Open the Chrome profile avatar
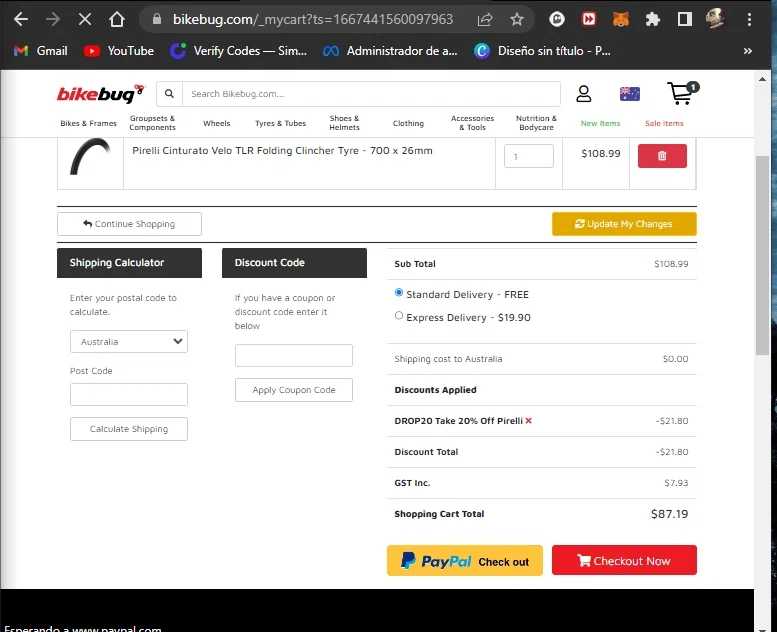The image size is (777, 632). click(715, 19)
